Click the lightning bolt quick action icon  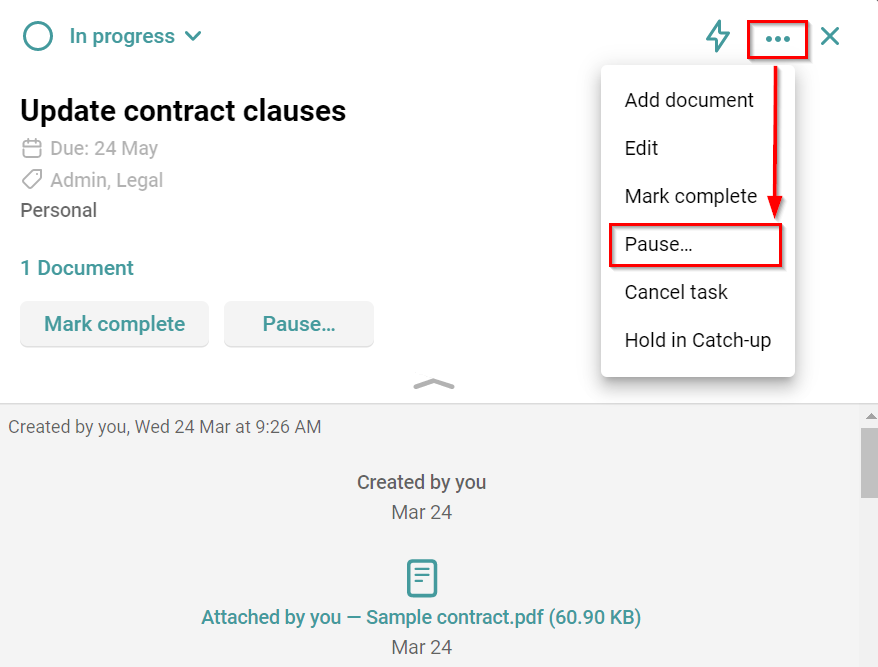click(x=718, y=37)
